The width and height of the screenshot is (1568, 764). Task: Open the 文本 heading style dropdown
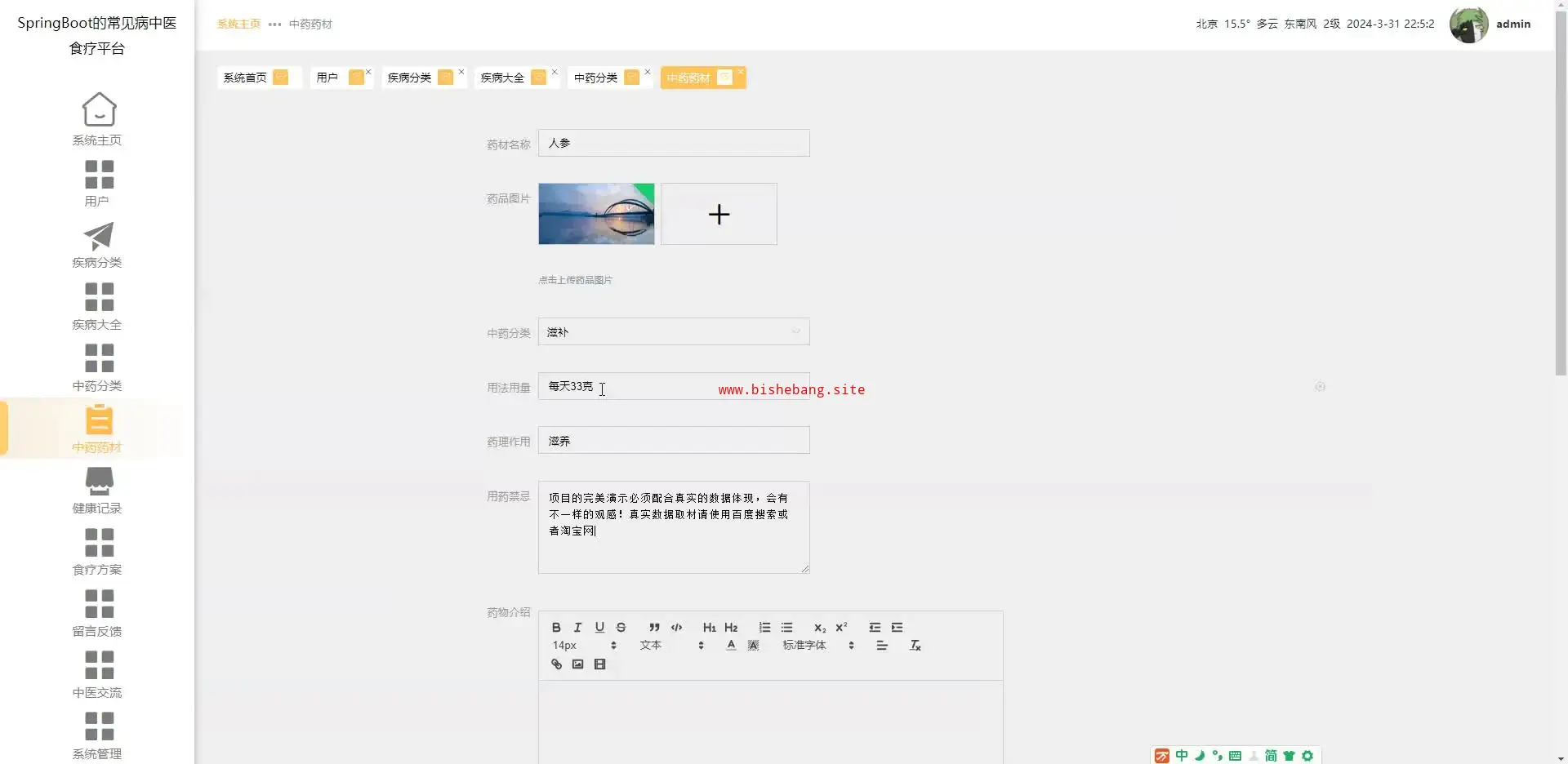coord(671,645)
